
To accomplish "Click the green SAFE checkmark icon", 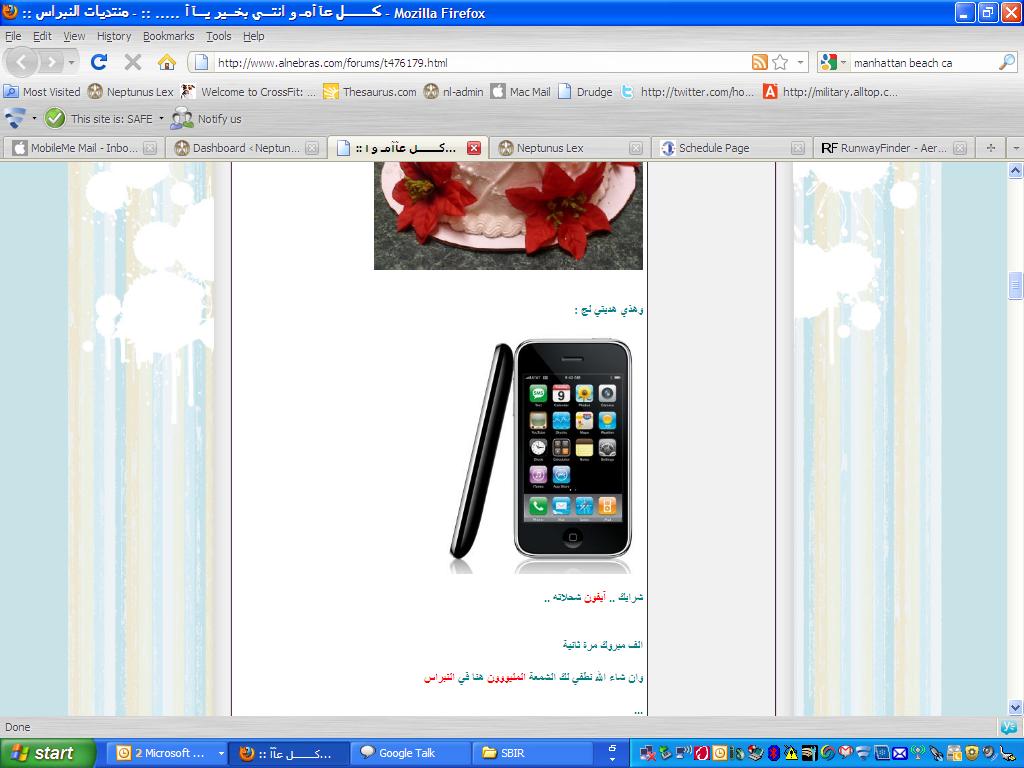I will pos(55,118).
